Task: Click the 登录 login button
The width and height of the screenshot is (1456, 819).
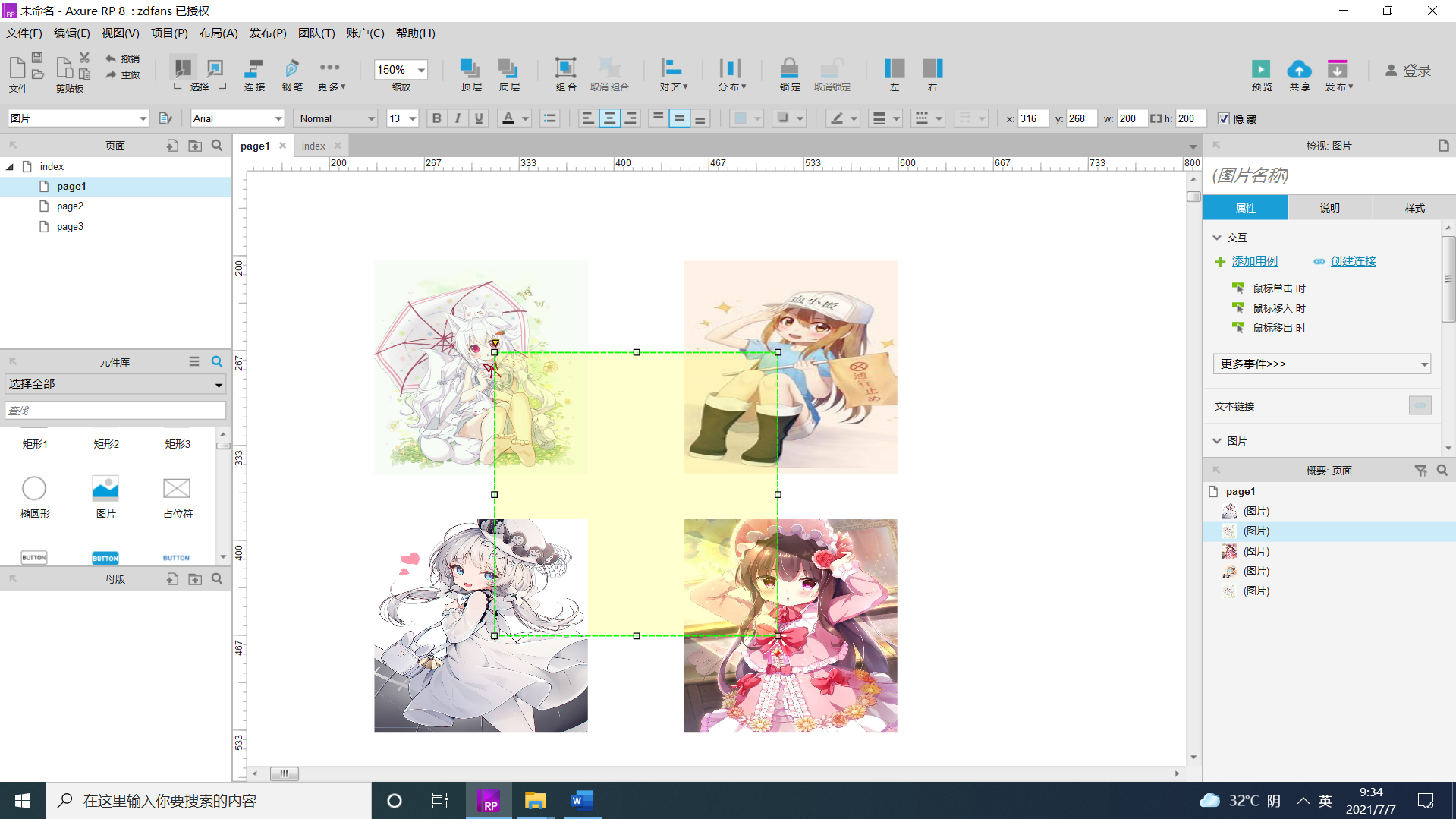Action: [x=1408, y=70]
